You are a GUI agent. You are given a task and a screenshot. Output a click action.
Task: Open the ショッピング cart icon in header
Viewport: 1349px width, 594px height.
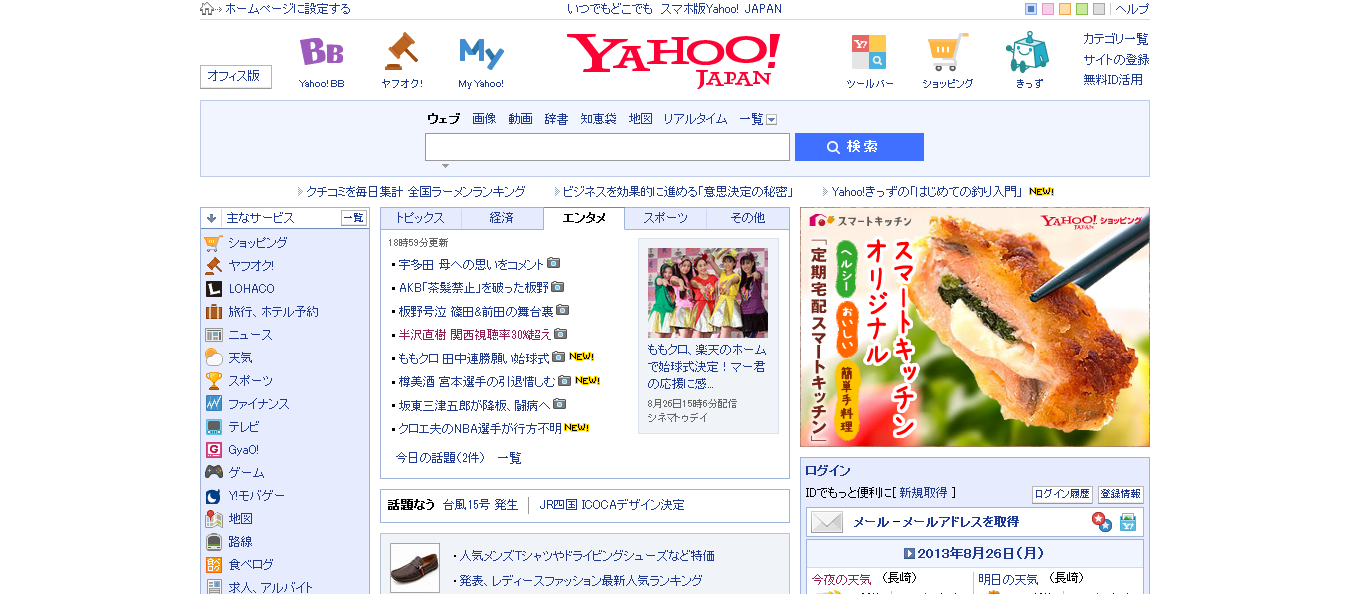click(947, 52)
